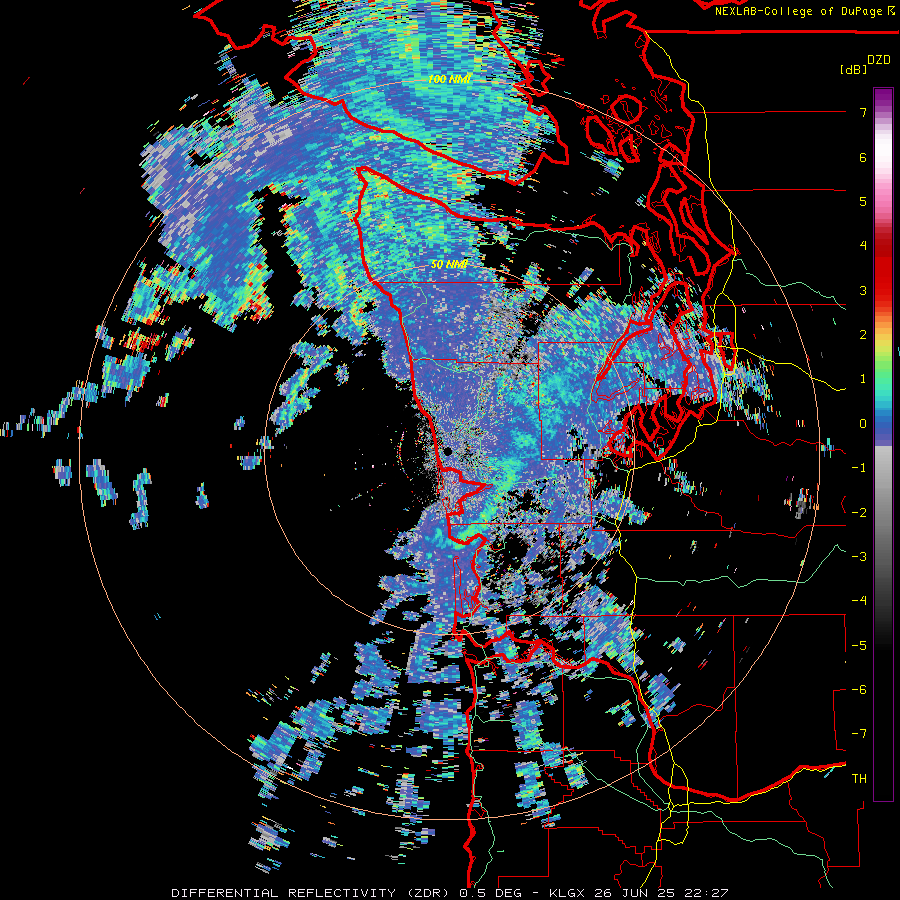The image size is (900, 900).
Task: Click the 100 NMI range ring label
Action: tap(449, 79)
